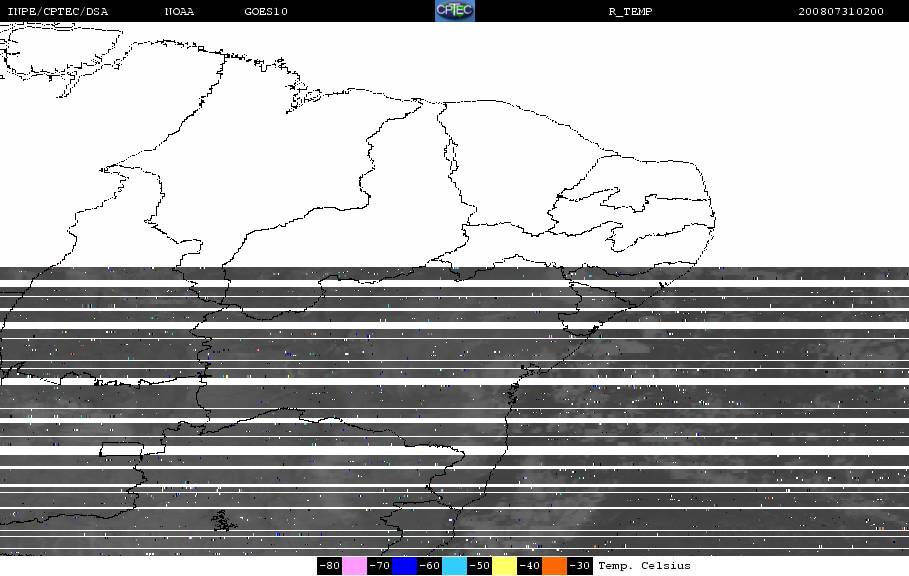Image resolution: width=909 pixels, height=576 pixels.
Task: Click the NOAA label in header
Action: [x=179, y=11]
